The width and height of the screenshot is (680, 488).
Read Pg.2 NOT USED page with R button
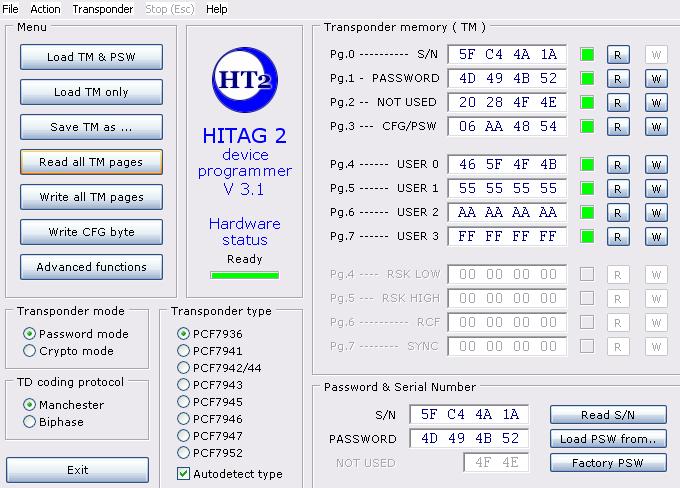coord(618,103)
